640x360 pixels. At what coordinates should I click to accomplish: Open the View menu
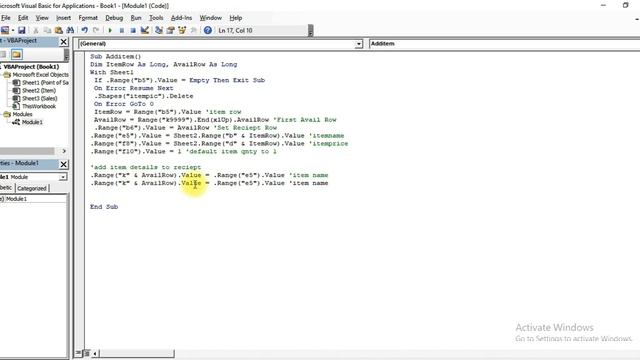42,18
